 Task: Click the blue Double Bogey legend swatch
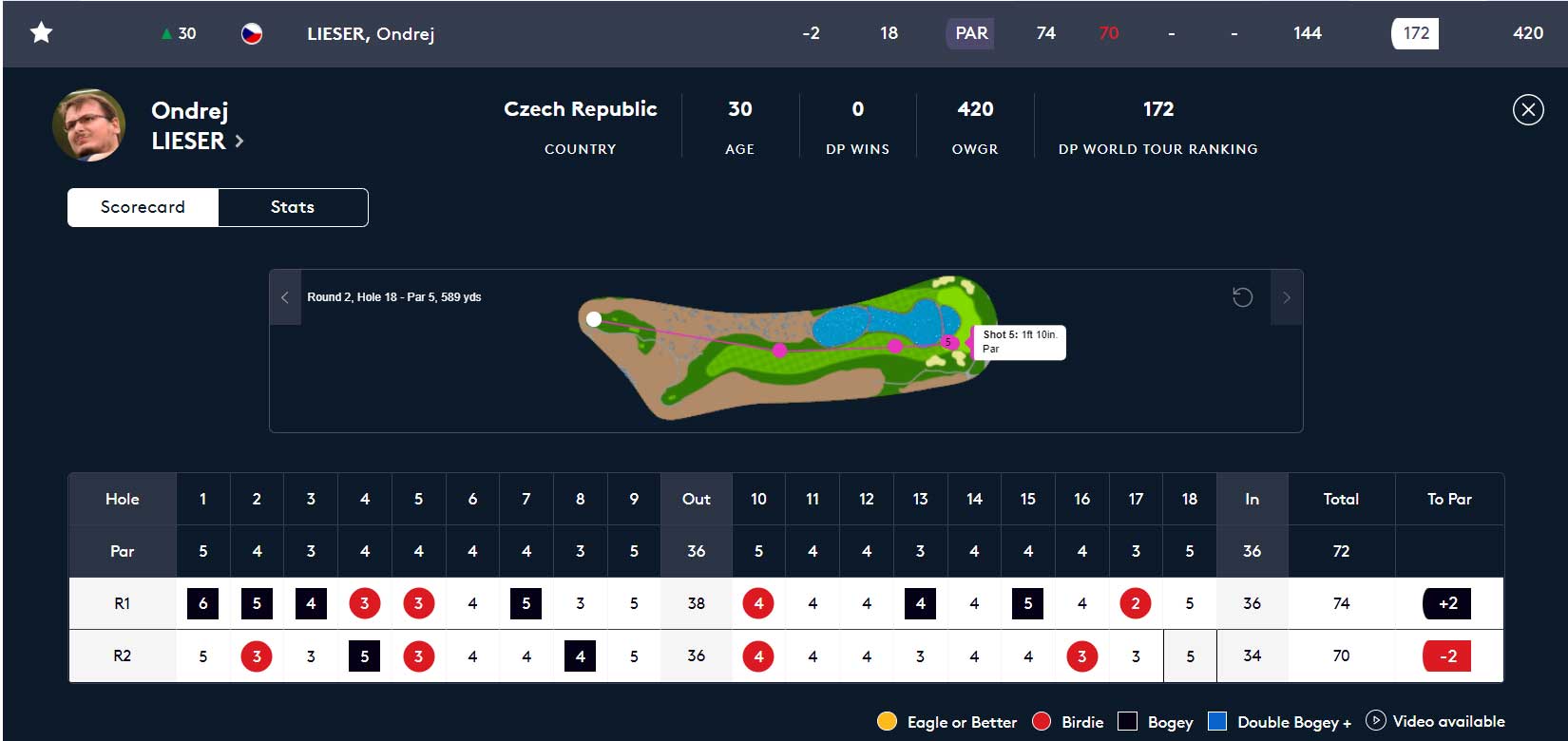coord(1217,721)
